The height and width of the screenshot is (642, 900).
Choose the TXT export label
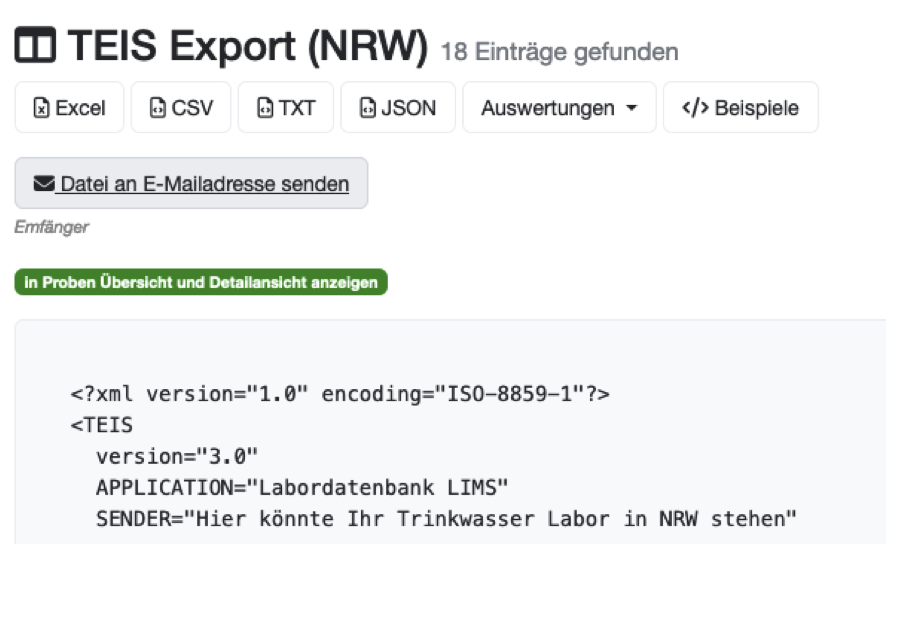[297, 108]
